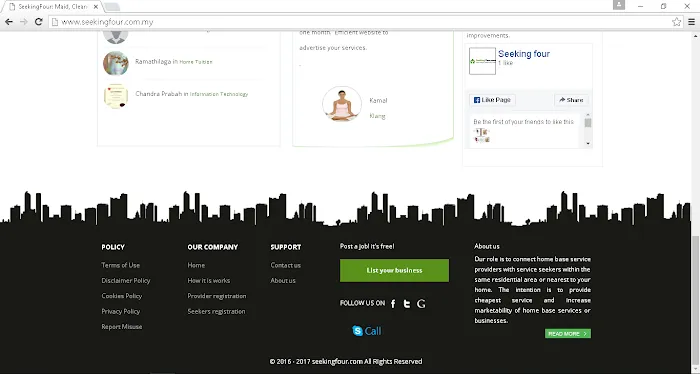Bookmark this page with the star icon

click(676, 22)
